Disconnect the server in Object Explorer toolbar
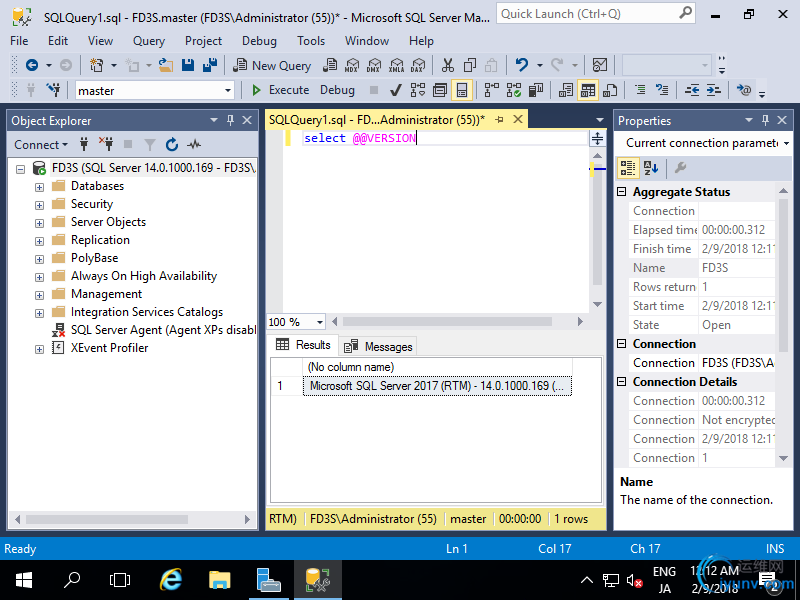The width and height of the screenshot is (800, 600). click(x=106, y=144)
